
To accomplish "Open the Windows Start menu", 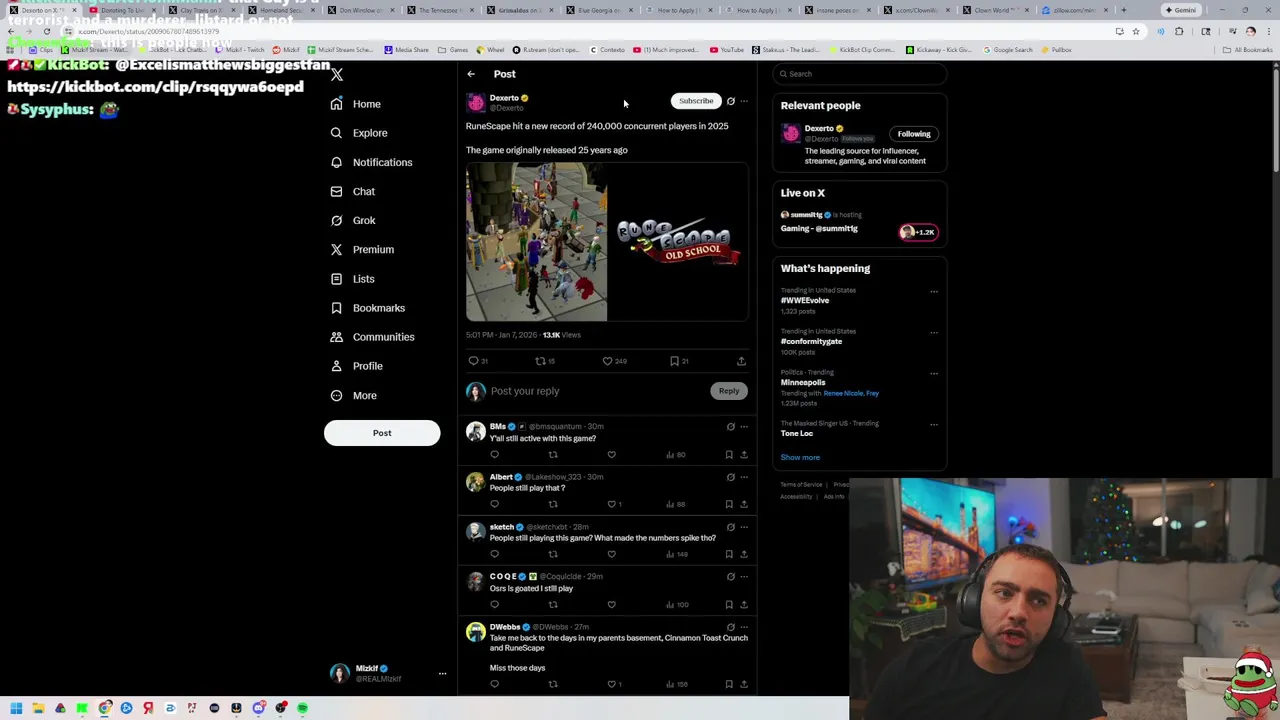I will pyautogui.click(x=16, y=708).
